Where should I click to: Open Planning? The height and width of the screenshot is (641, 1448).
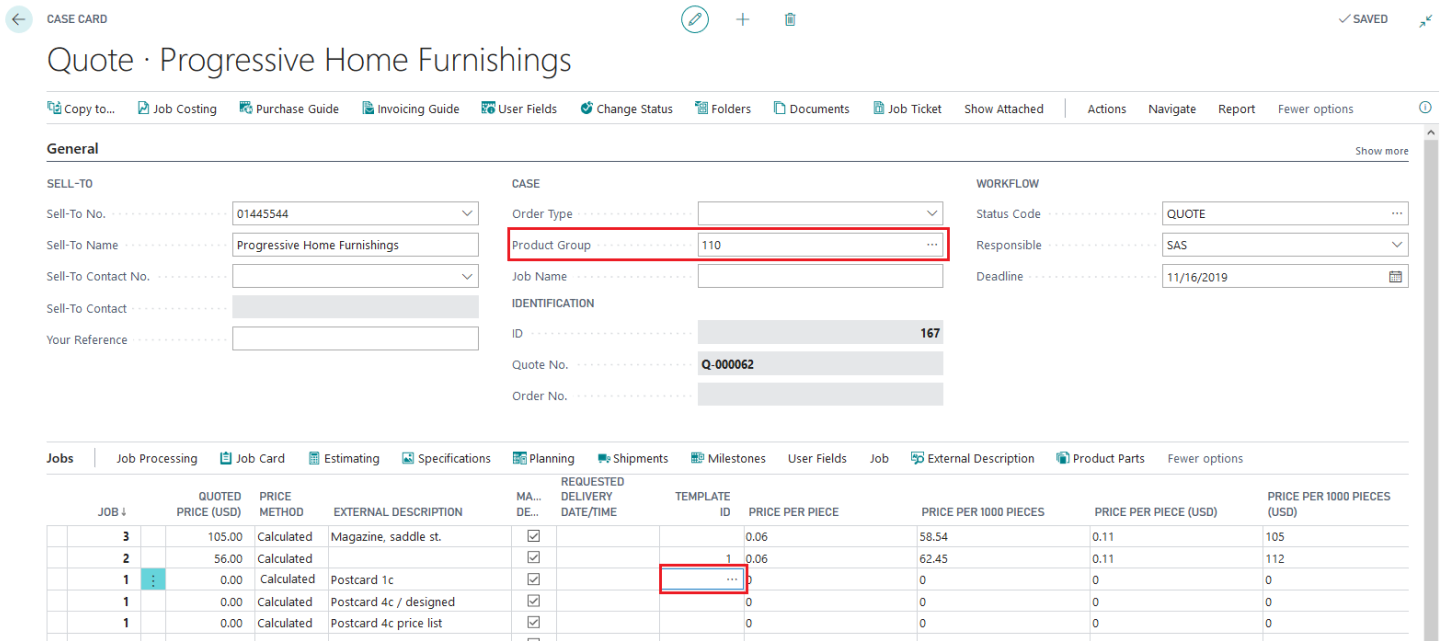coord(543,459)
